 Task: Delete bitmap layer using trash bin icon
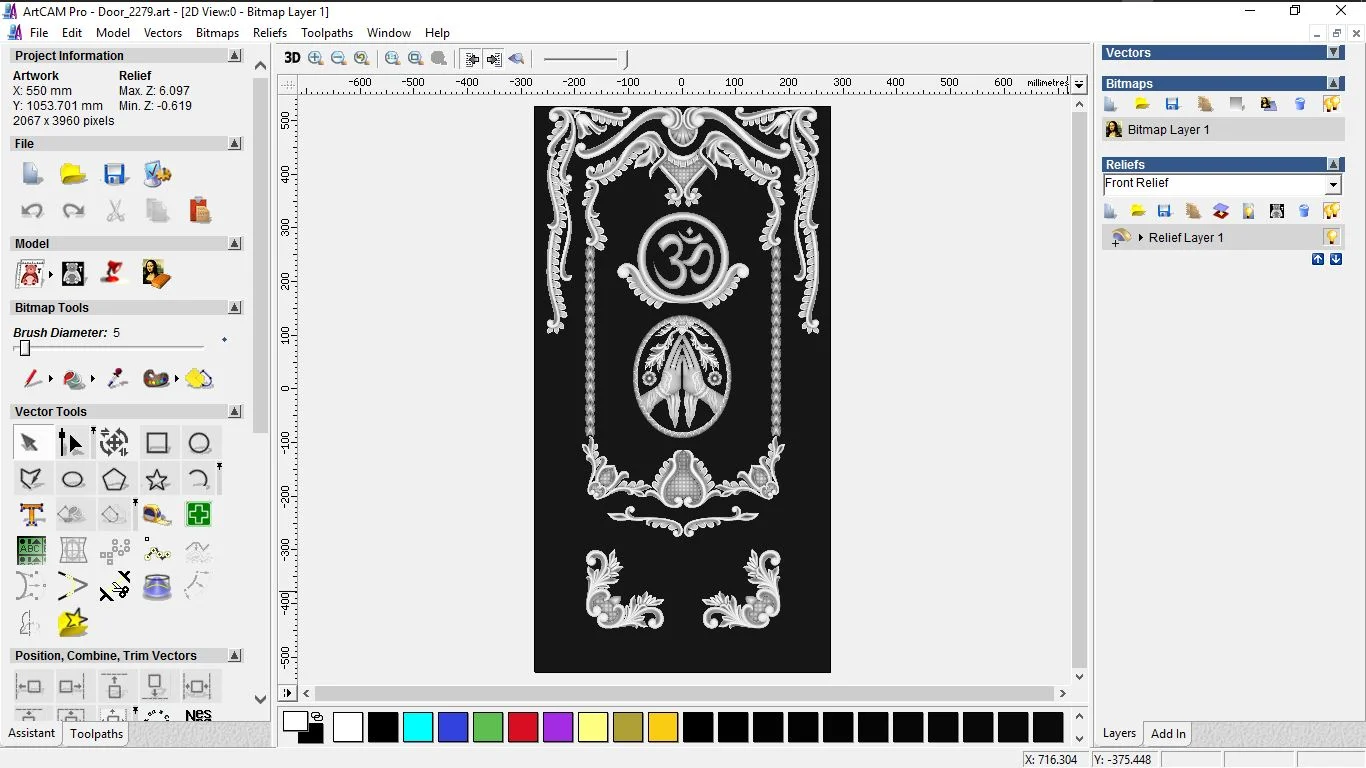1300,104
